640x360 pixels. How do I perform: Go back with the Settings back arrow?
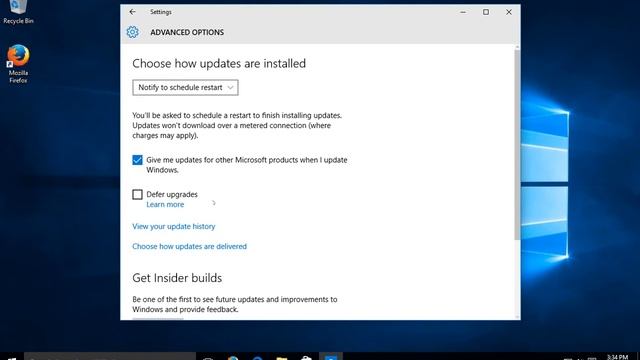click(x=132, y=12)
